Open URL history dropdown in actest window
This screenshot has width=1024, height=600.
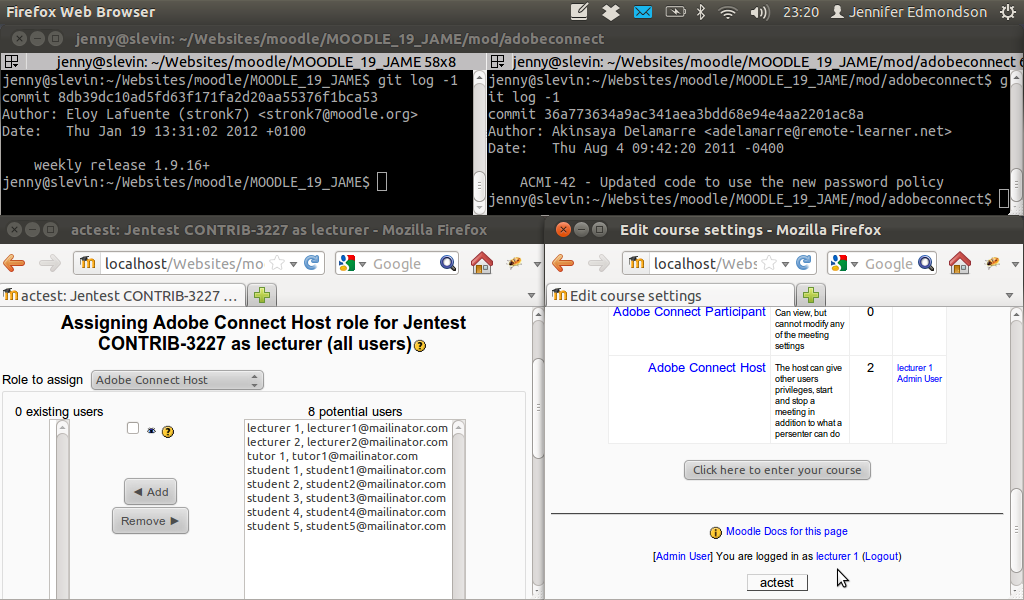point(294,264)
